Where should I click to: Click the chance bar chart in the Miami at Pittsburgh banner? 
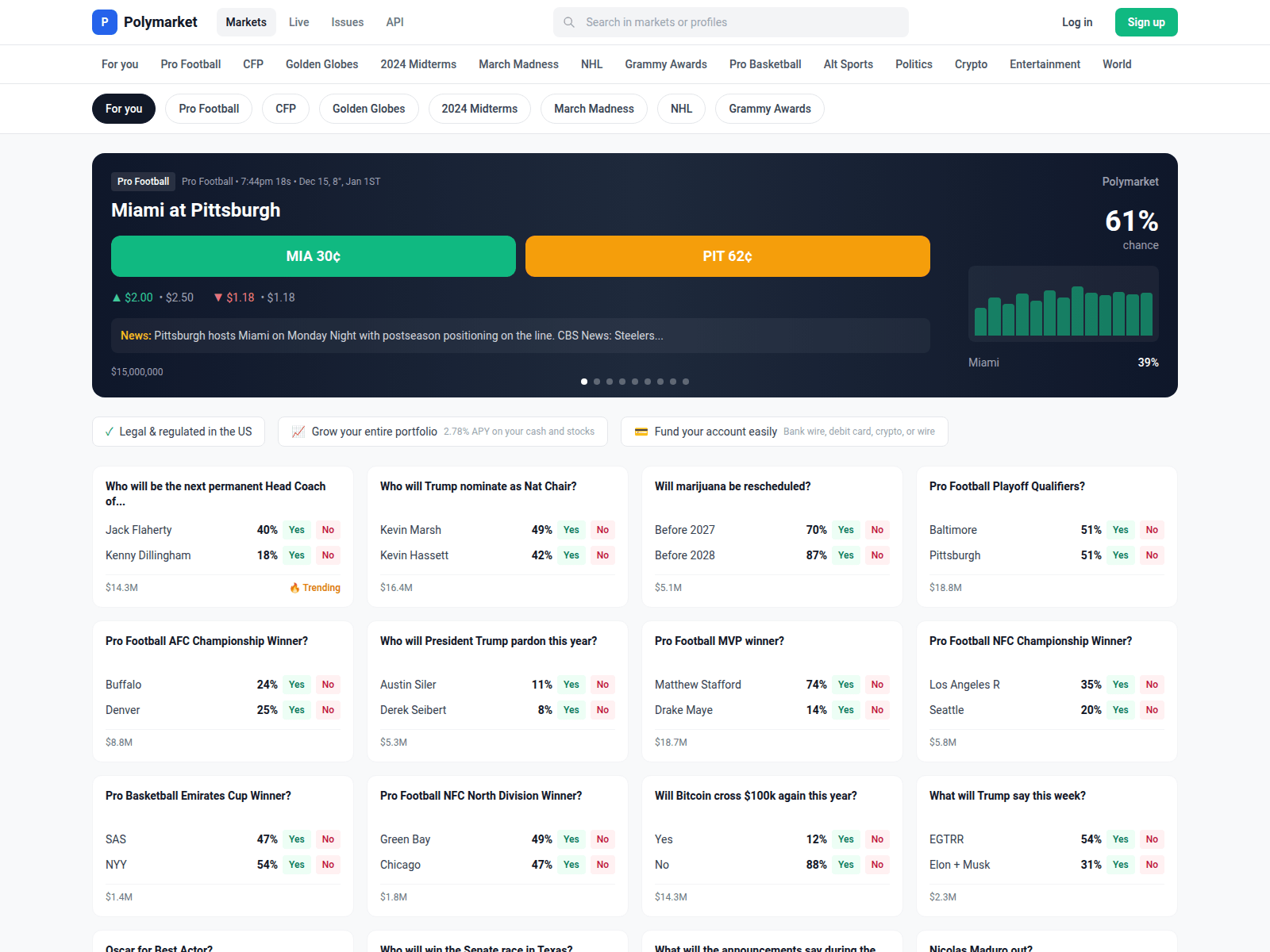point(1064,304)
